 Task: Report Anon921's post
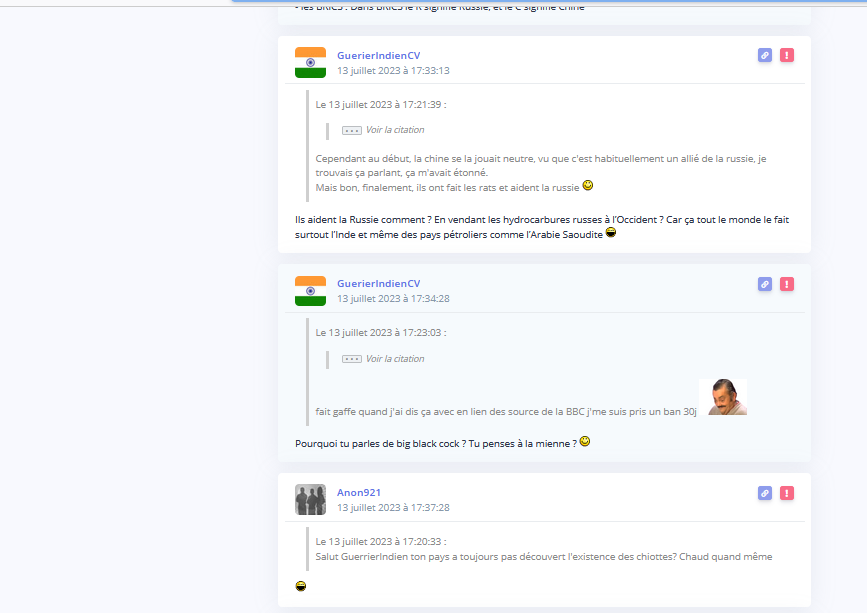point(787,493)
